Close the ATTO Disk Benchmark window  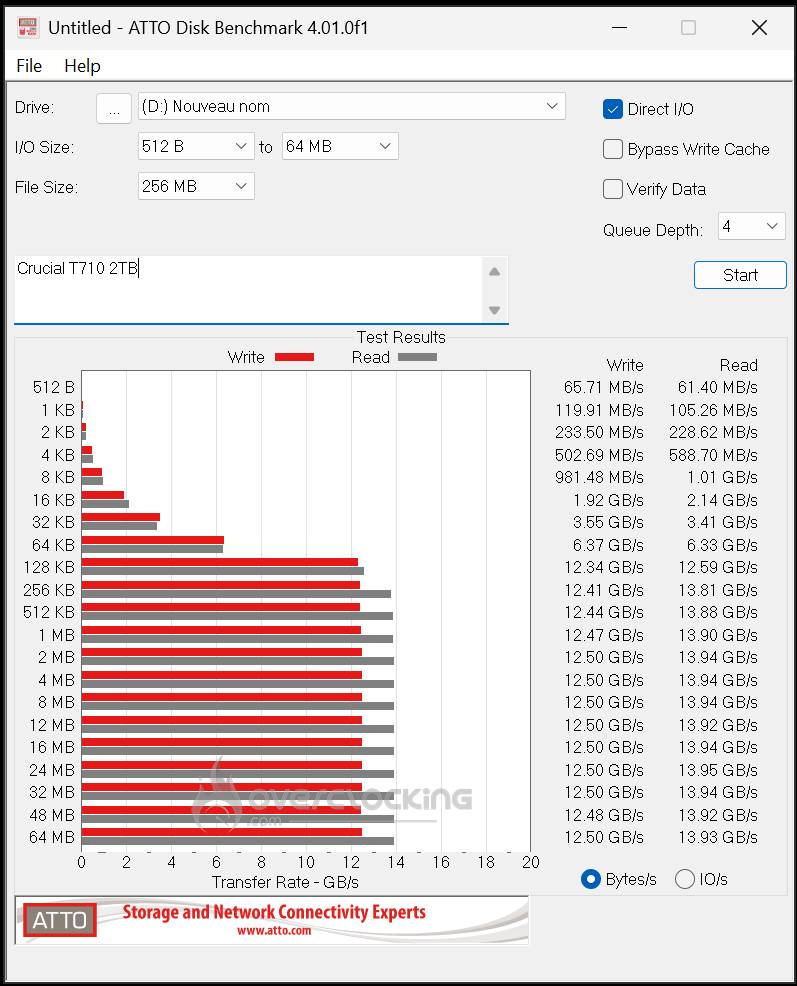click(759, 28)
